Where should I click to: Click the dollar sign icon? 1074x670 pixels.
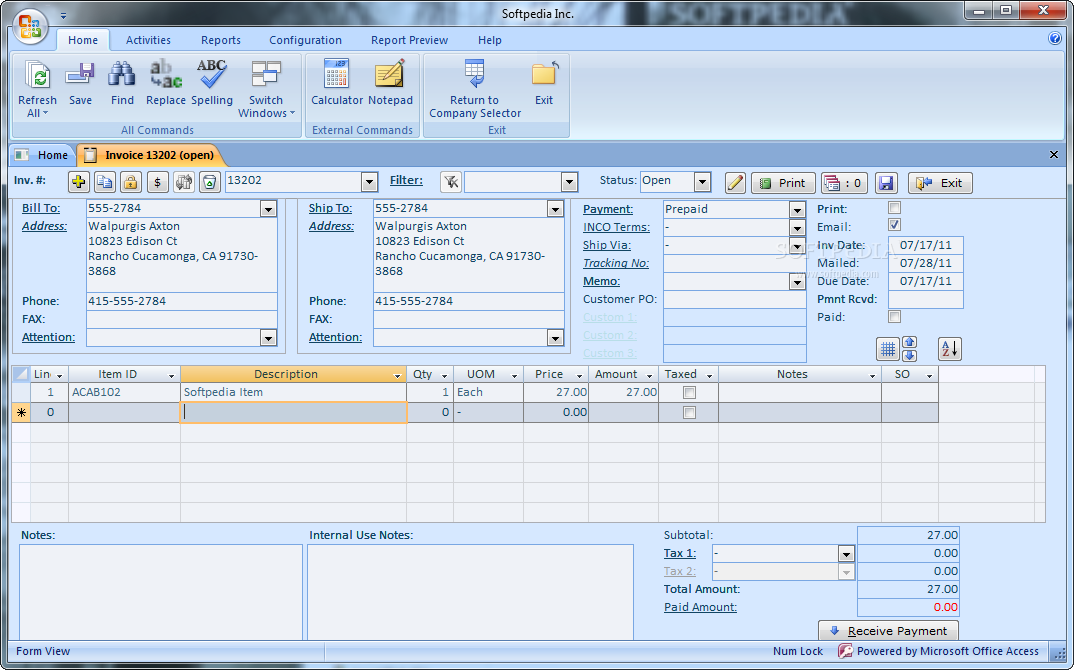click(158, 182)
